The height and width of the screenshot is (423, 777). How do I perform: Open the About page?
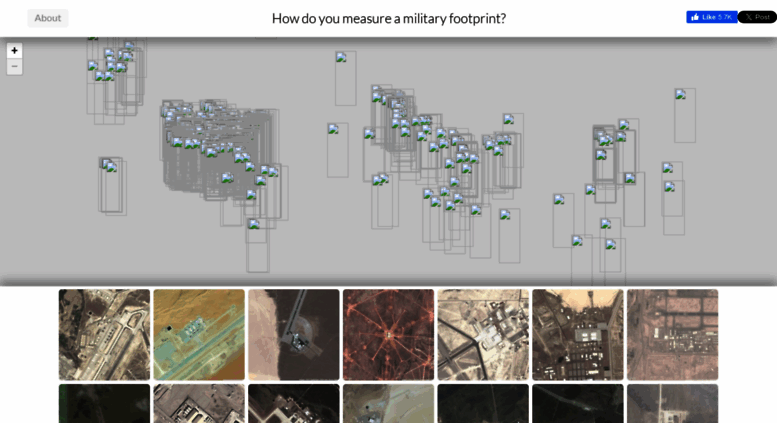pos(48,18)
